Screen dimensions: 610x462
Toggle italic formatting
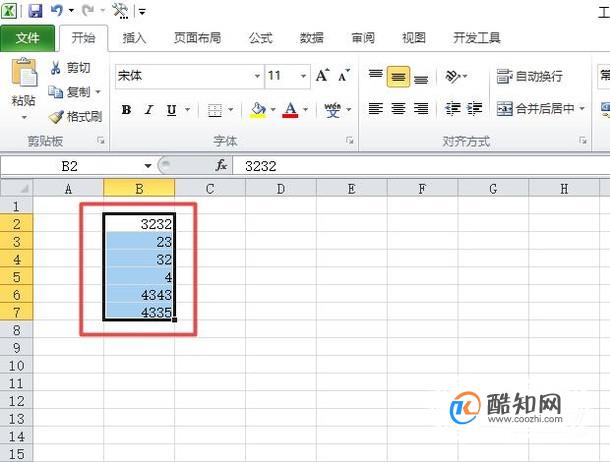click(149, 110)
